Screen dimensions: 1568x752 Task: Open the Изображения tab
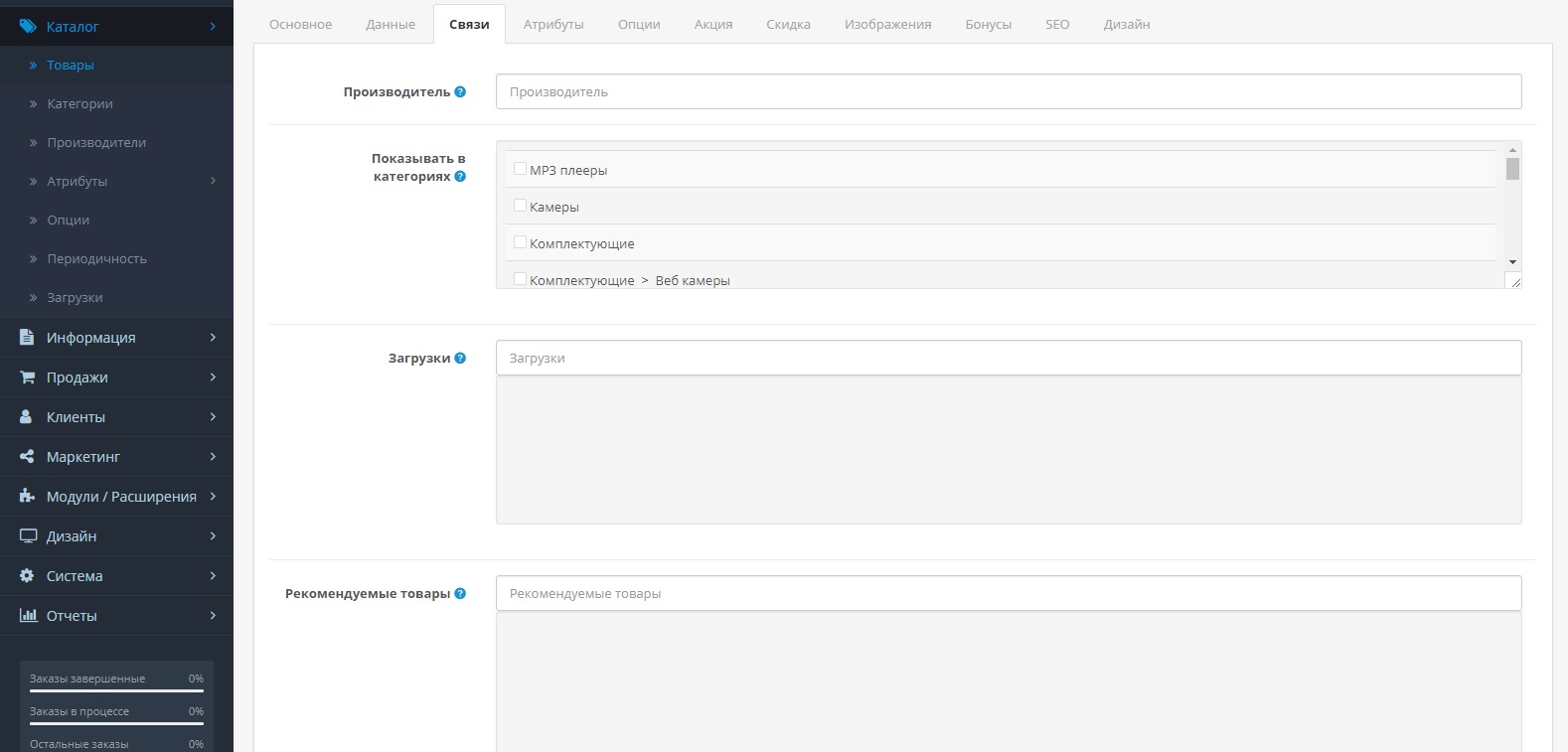pos(887,24)
